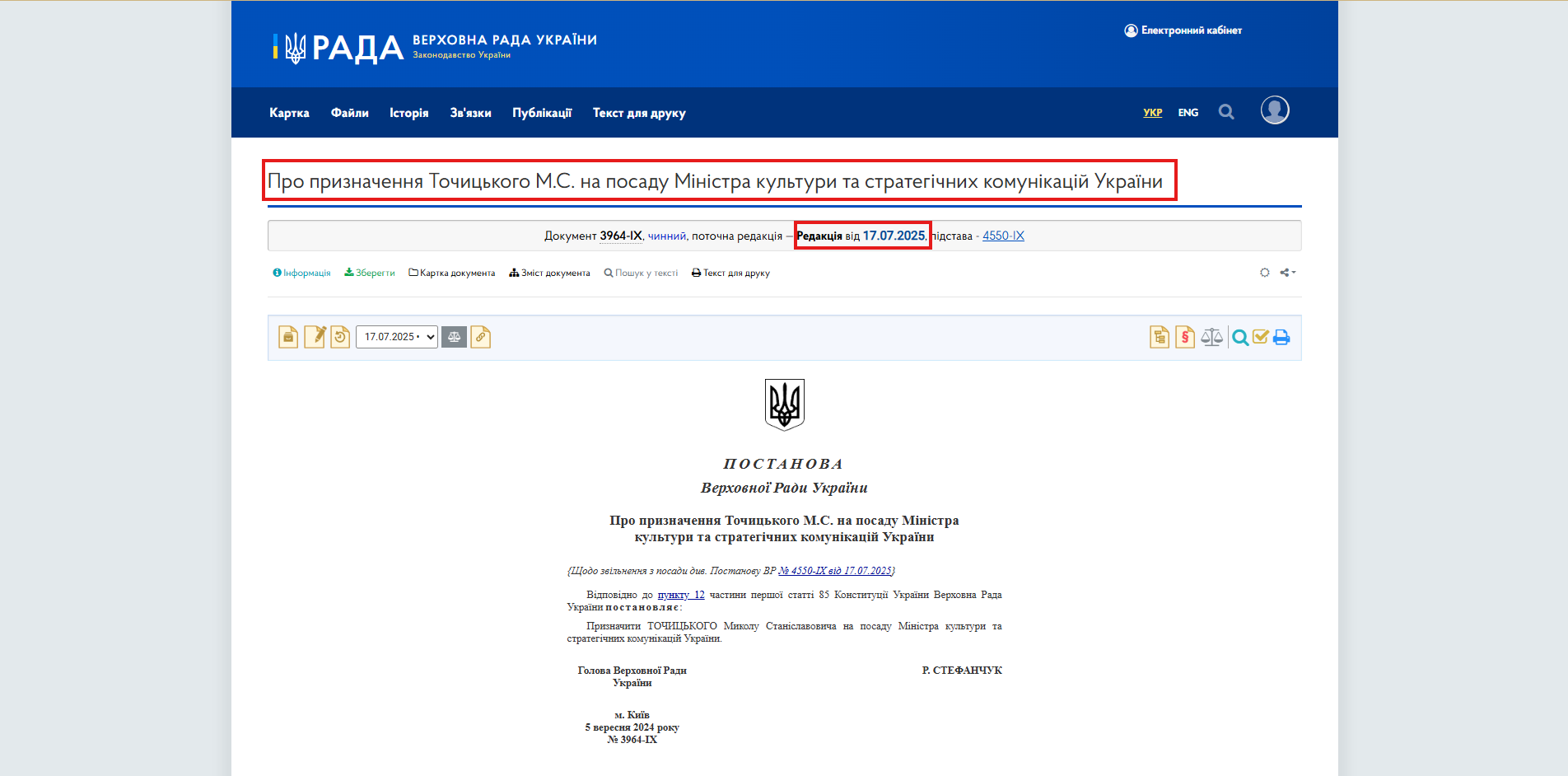This screenshot has height=776, width=1568.
Task: Toggle the sun brightness theme icon
Action: 1265,273
